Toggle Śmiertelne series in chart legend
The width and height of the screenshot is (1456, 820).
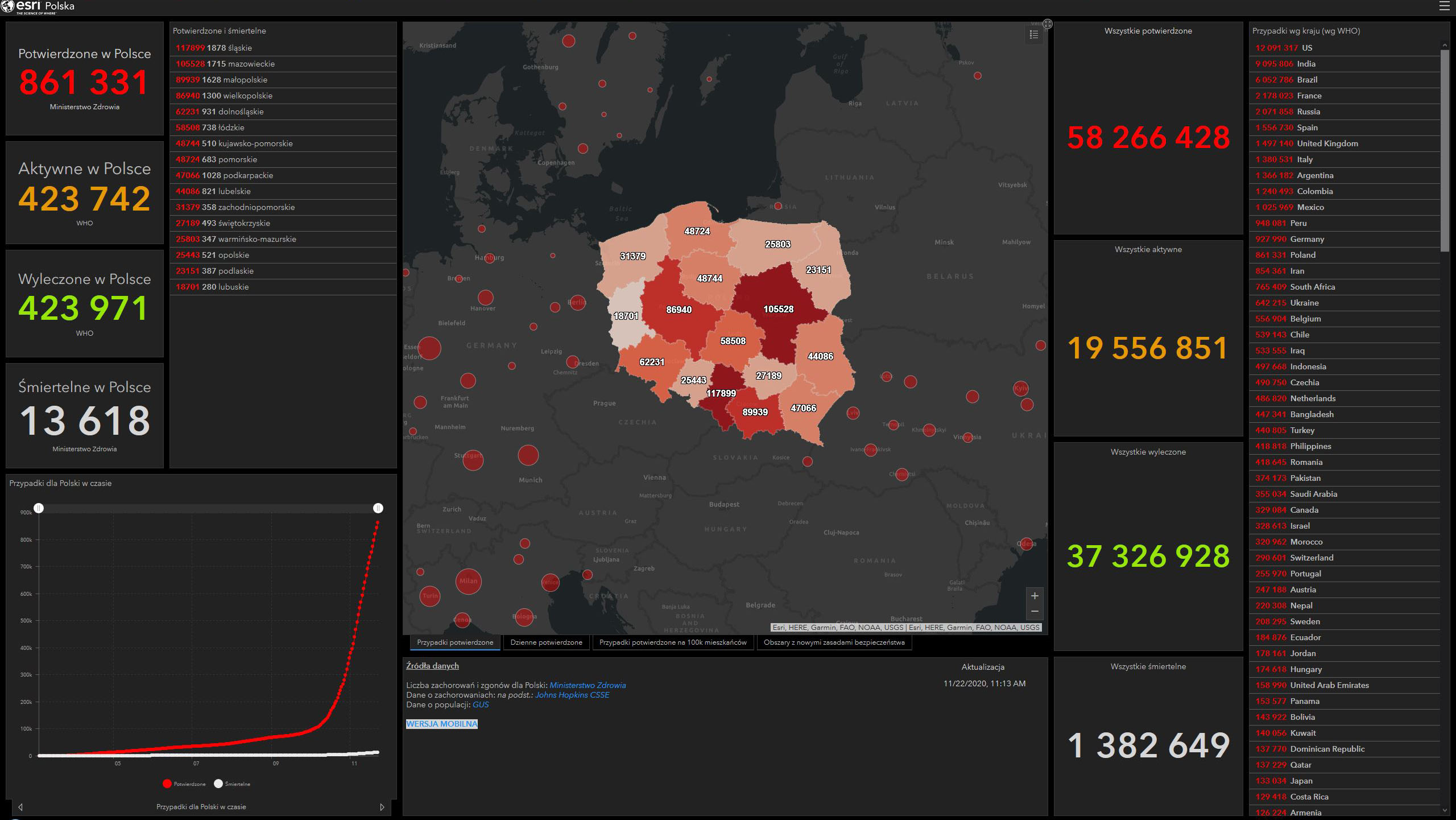click(x=232, y=784)
